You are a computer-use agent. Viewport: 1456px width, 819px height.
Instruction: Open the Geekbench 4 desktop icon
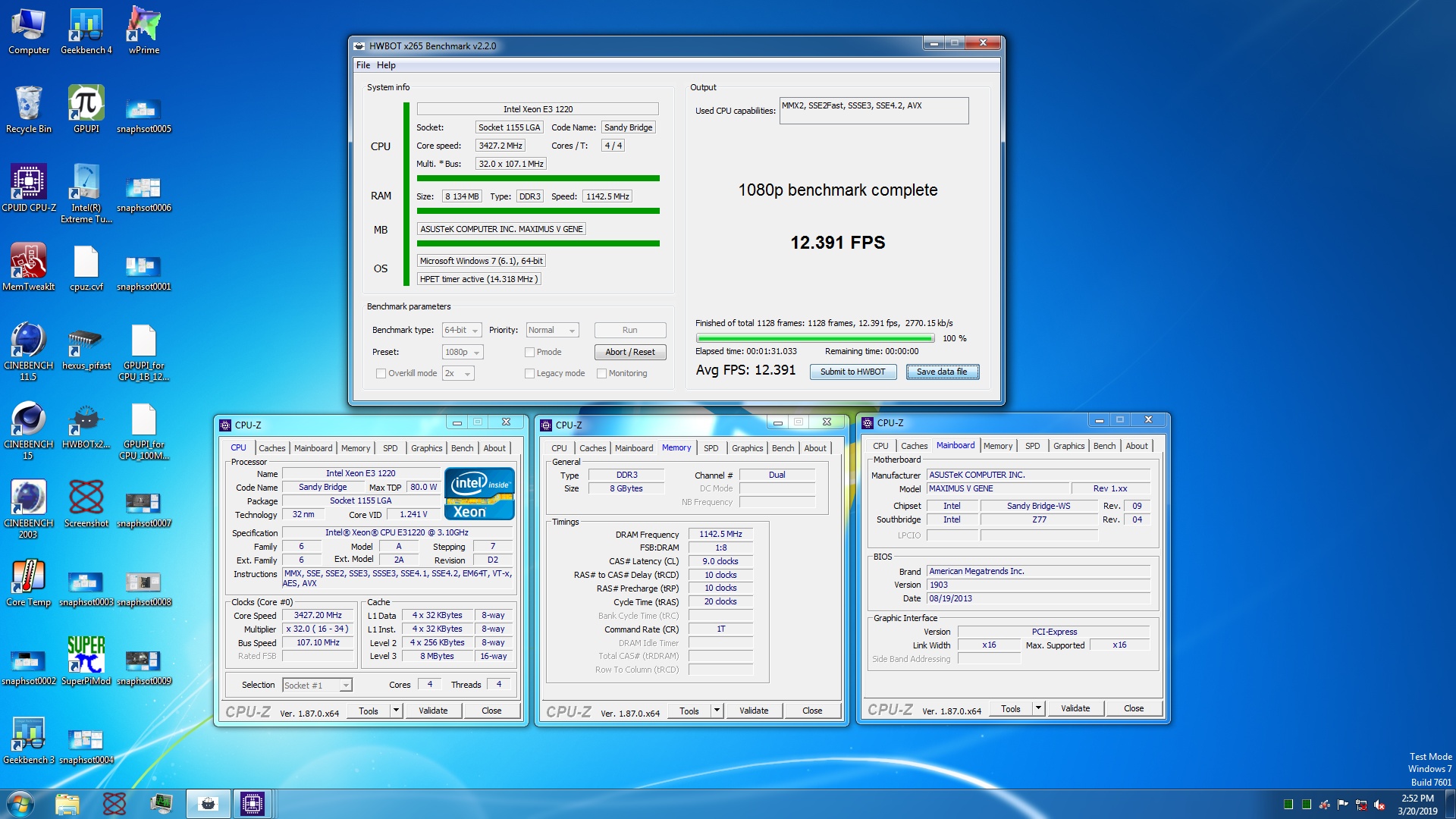[x=86, y=32]
